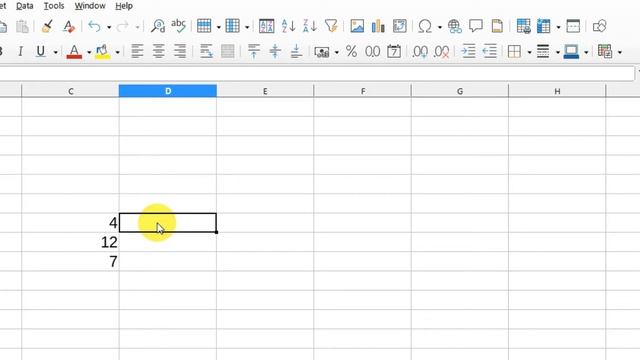Toggle Underline formatting
This screenshot has height=360, width=640.
tap(40, 51)
